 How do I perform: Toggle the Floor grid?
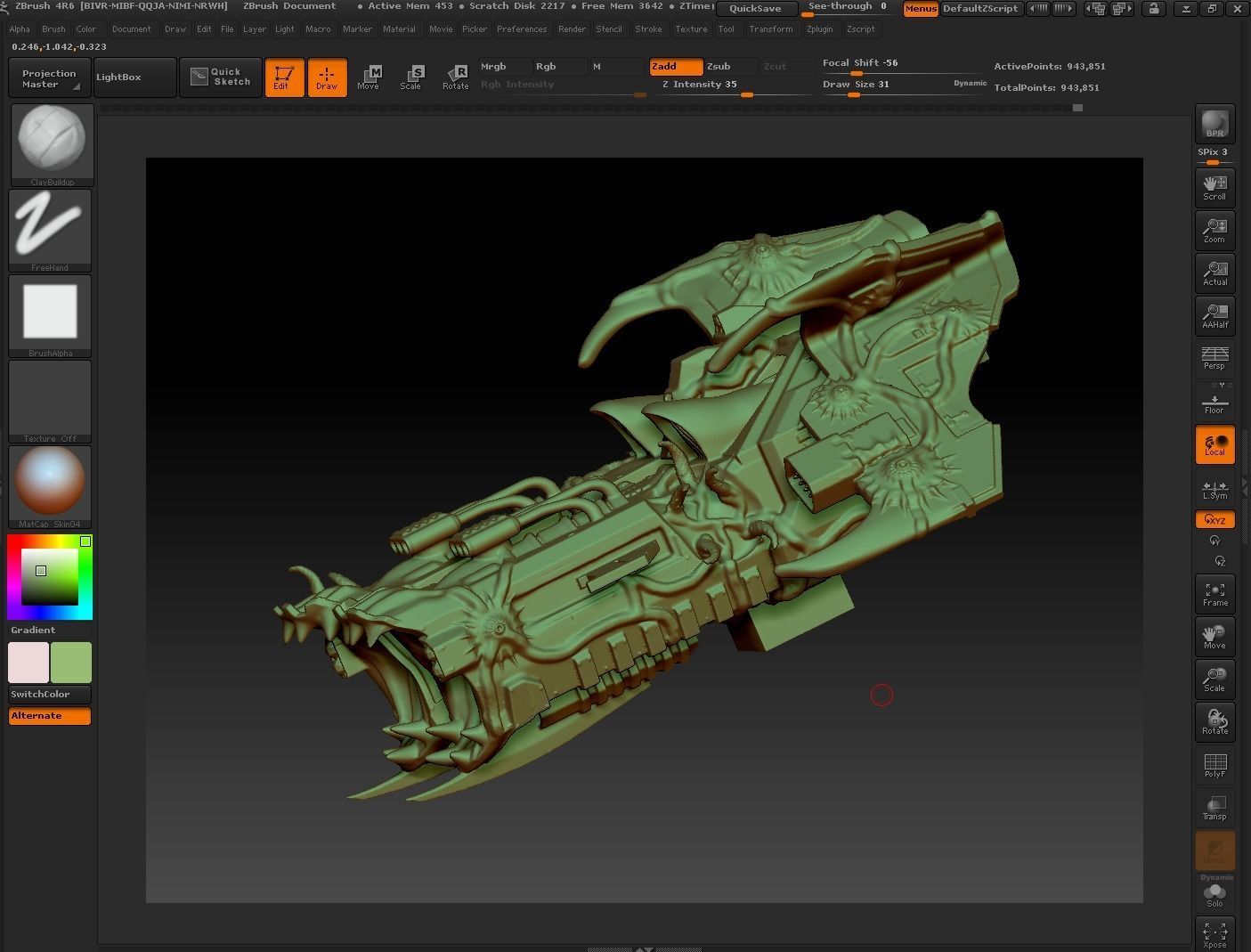[x=1214, y=403]
